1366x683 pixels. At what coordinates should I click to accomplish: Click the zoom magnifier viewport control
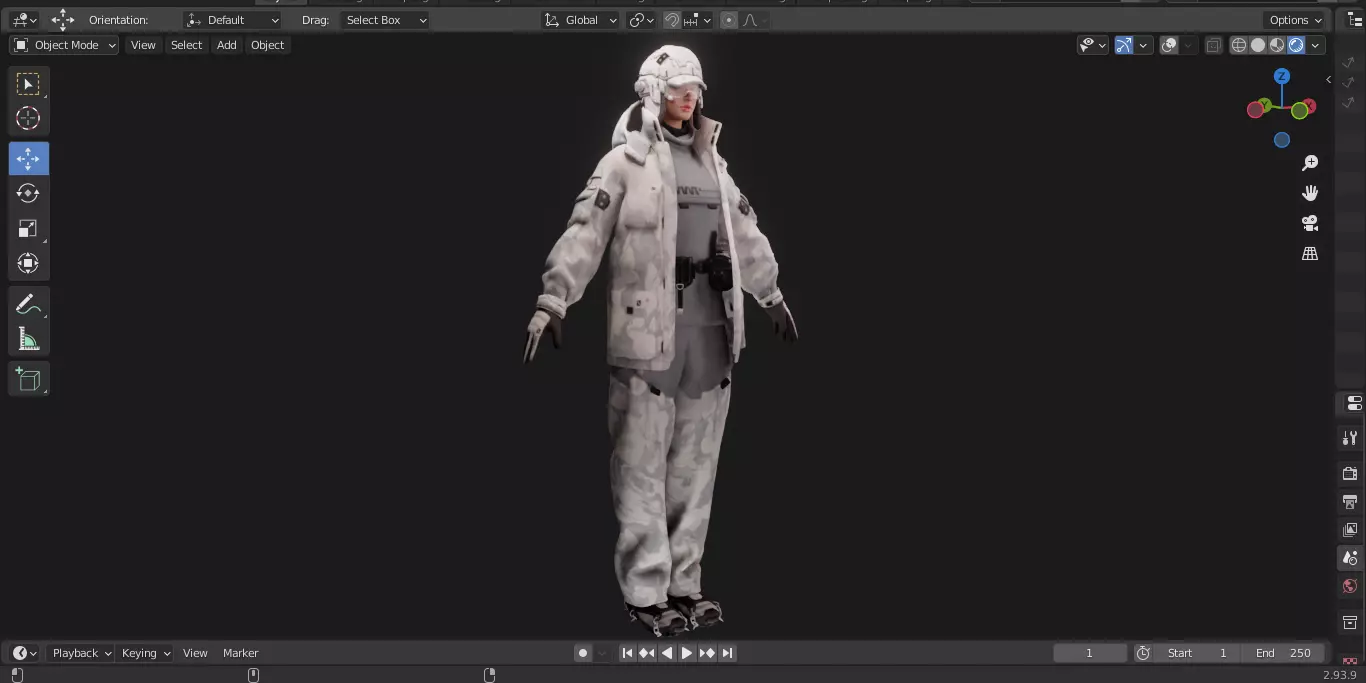(x=1310, y=163)
